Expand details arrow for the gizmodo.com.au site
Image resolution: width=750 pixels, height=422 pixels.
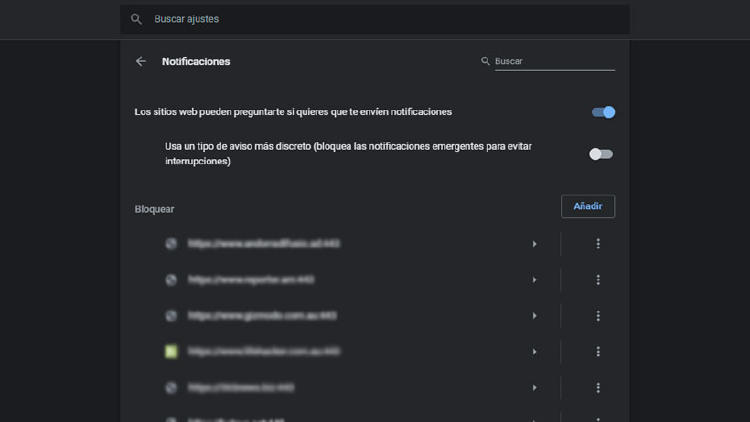click(535, 316)
